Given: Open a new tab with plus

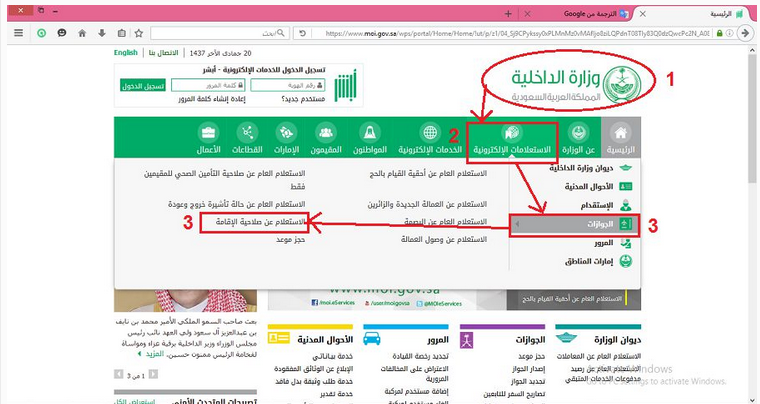Looking at the screenshot, I should click(x=508, y=14).
